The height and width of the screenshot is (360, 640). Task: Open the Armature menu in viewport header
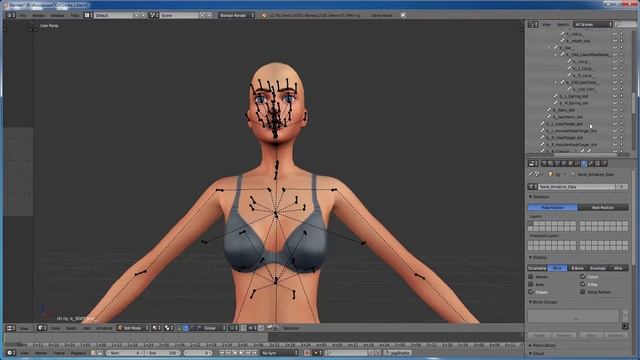tap(104, 328)
